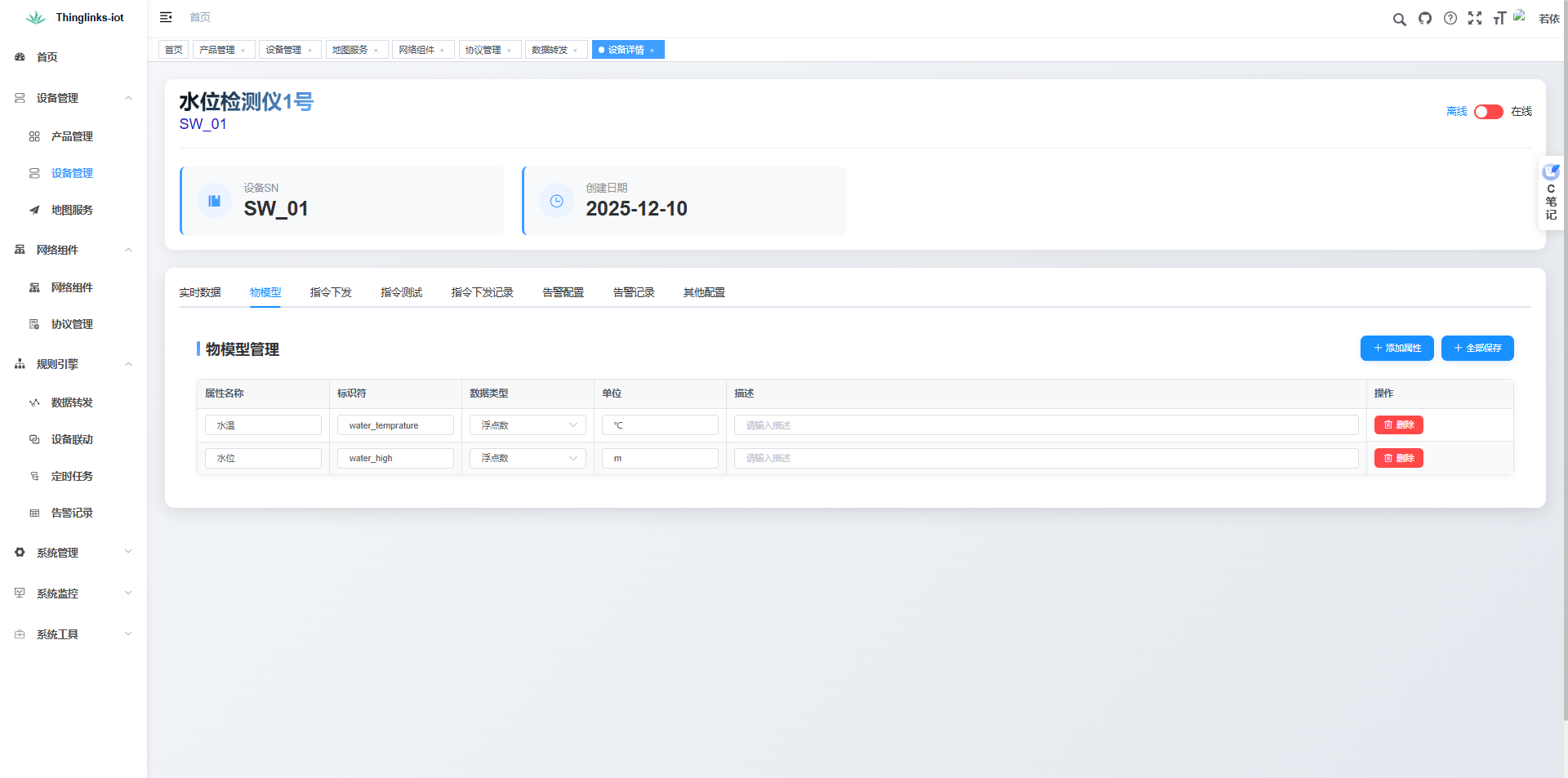Close the 数据转发 tab with its x
Image resolution: width=1568 pixels, height=778 pixels.
[x=576, y=51]
